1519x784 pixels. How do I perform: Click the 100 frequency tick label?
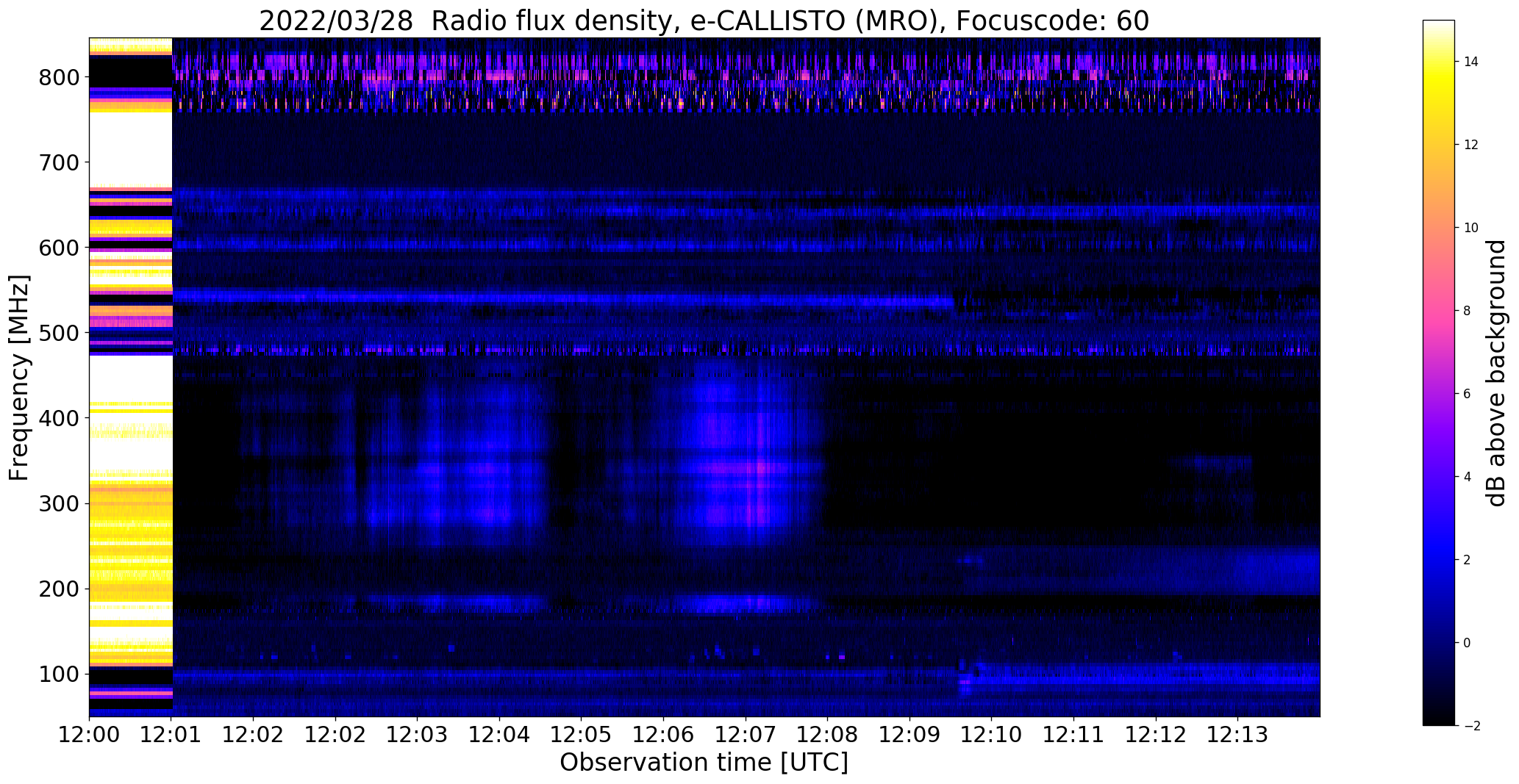pyautogui.click(x=59, y=674)
